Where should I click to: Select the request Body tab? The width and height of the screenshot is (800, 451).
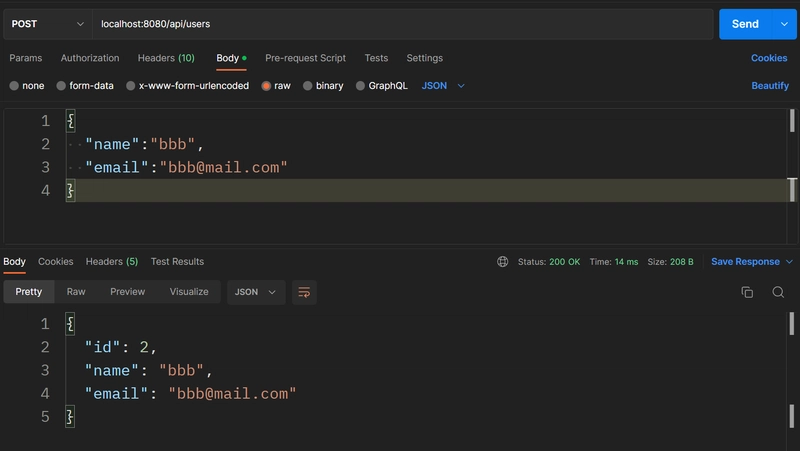pos(231,58)
